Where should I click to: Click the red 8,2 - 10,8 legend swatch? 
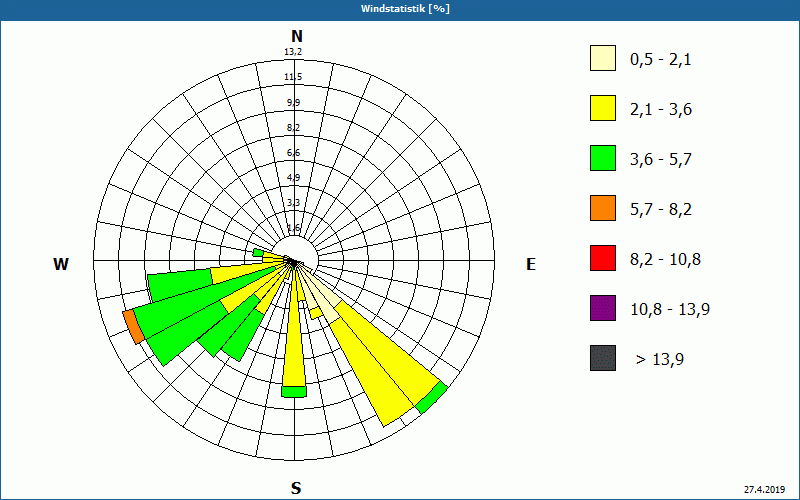coord(603,258)
